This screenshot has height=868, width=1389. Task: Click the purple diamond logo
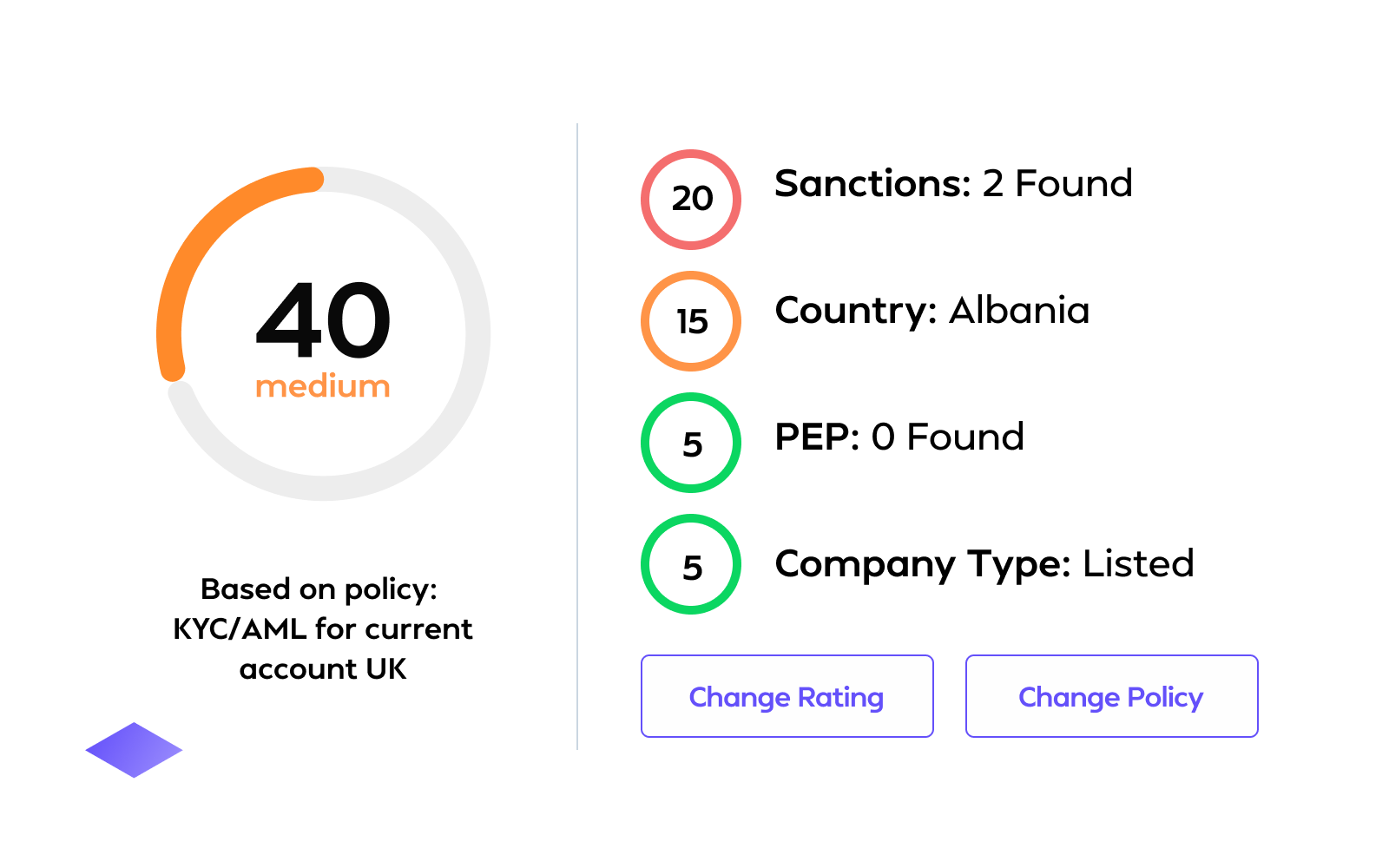(x=134, y=750)
